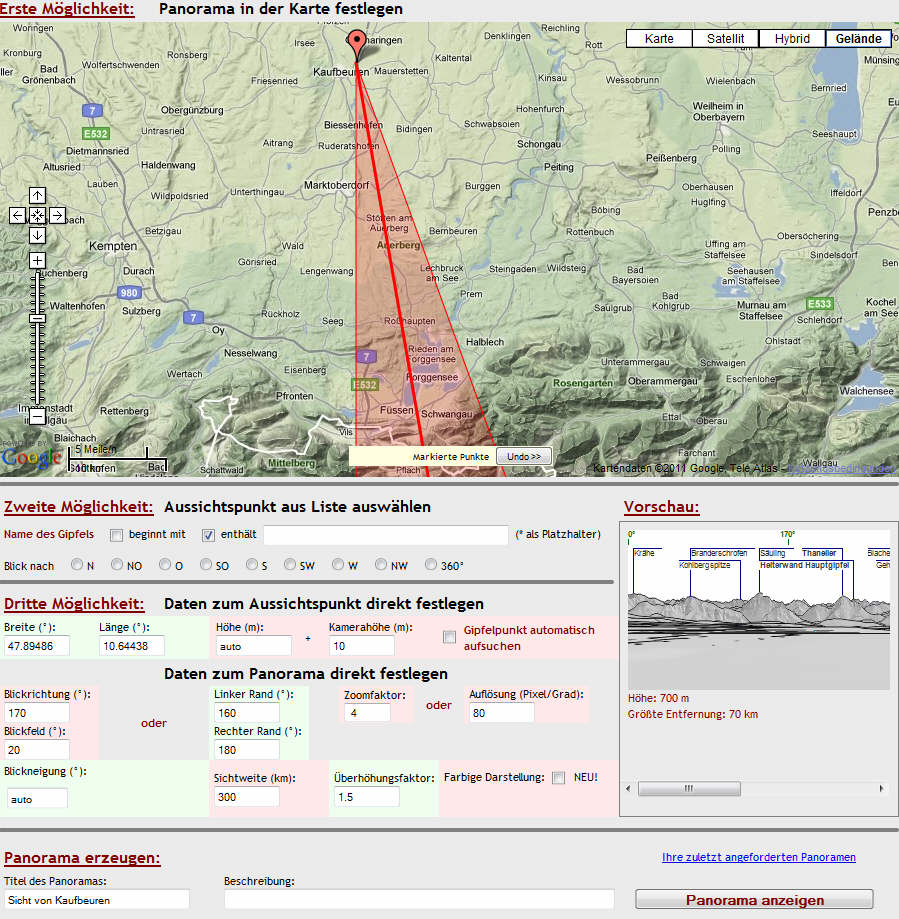
Task: Enable the 'beginnt mit' checkbox
Action: 116,535
